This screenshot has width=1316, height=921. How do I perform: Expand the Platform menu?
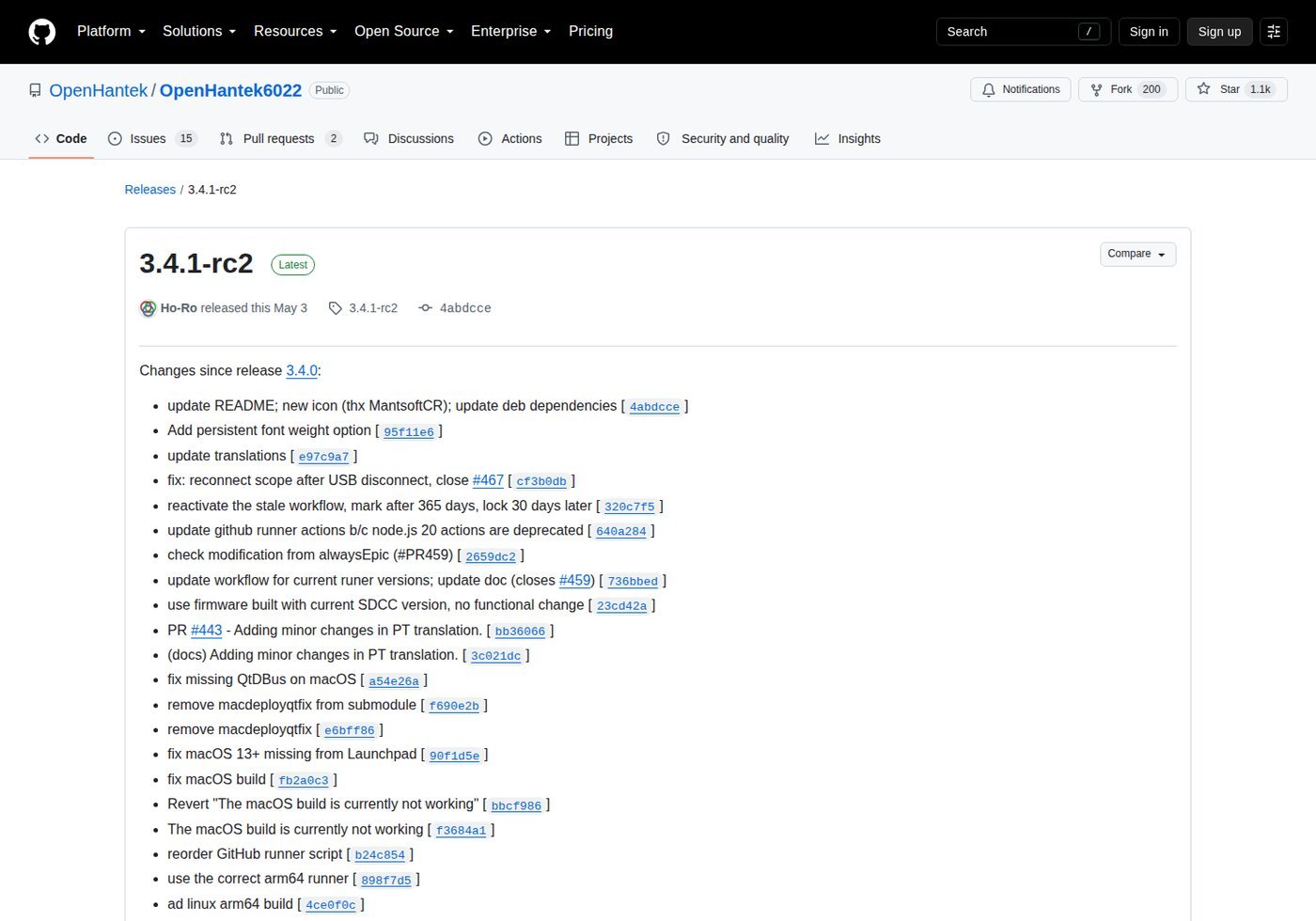[111, 31]
